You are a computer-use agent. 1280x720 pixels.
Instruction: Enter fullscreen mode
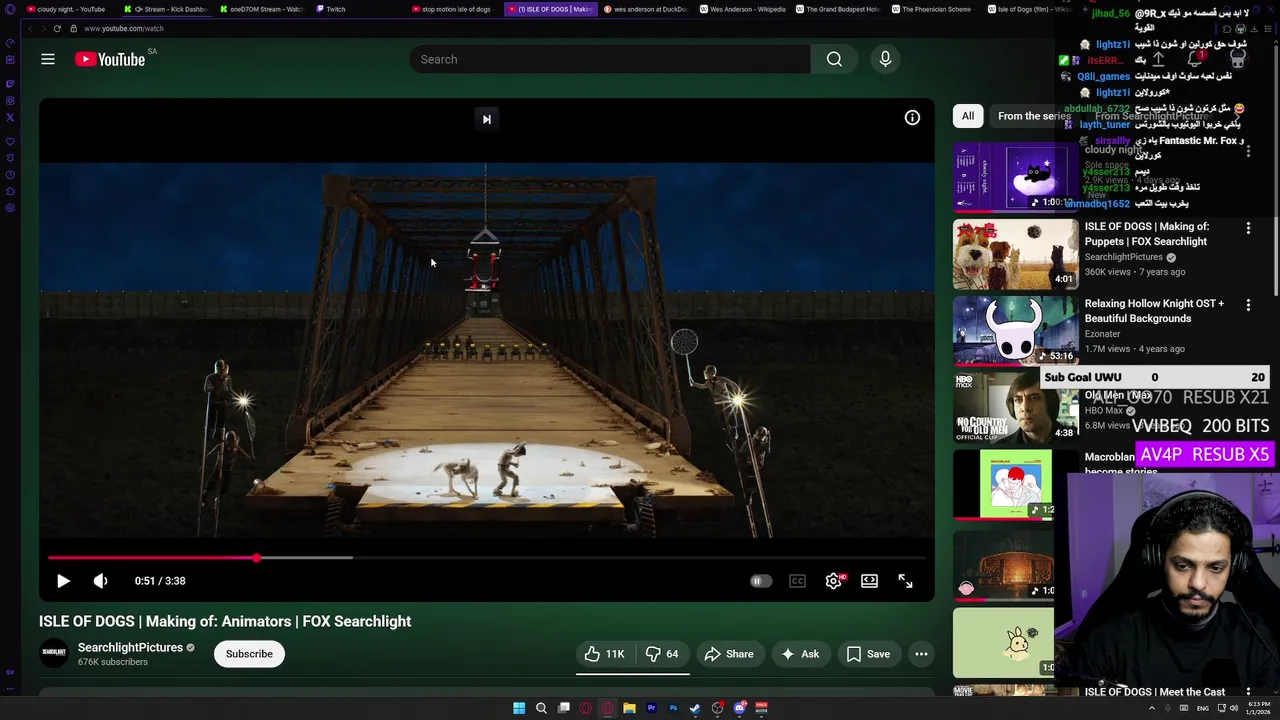(905, 581)
